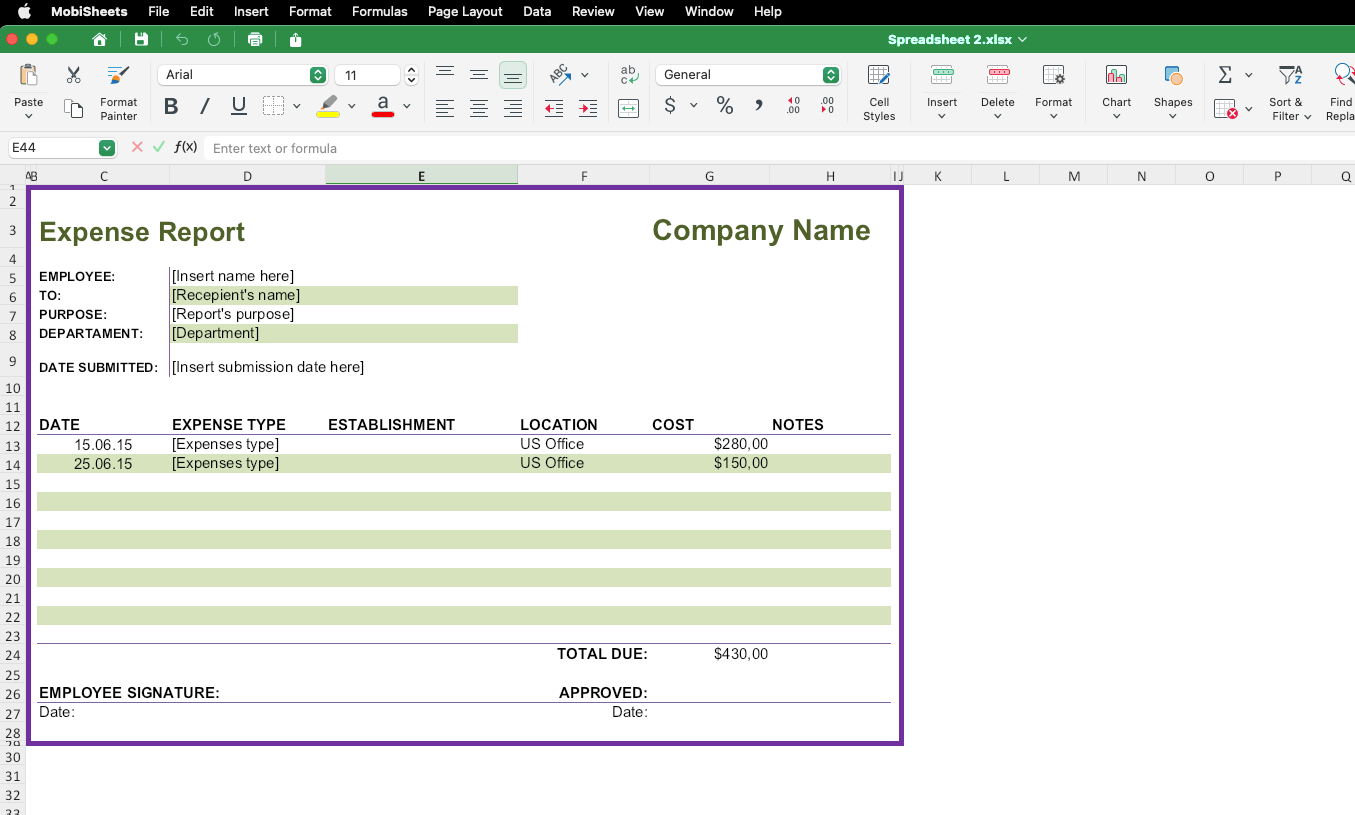
Task: Open the File menu
Action: pyautogui.click(x=158, y=12)
